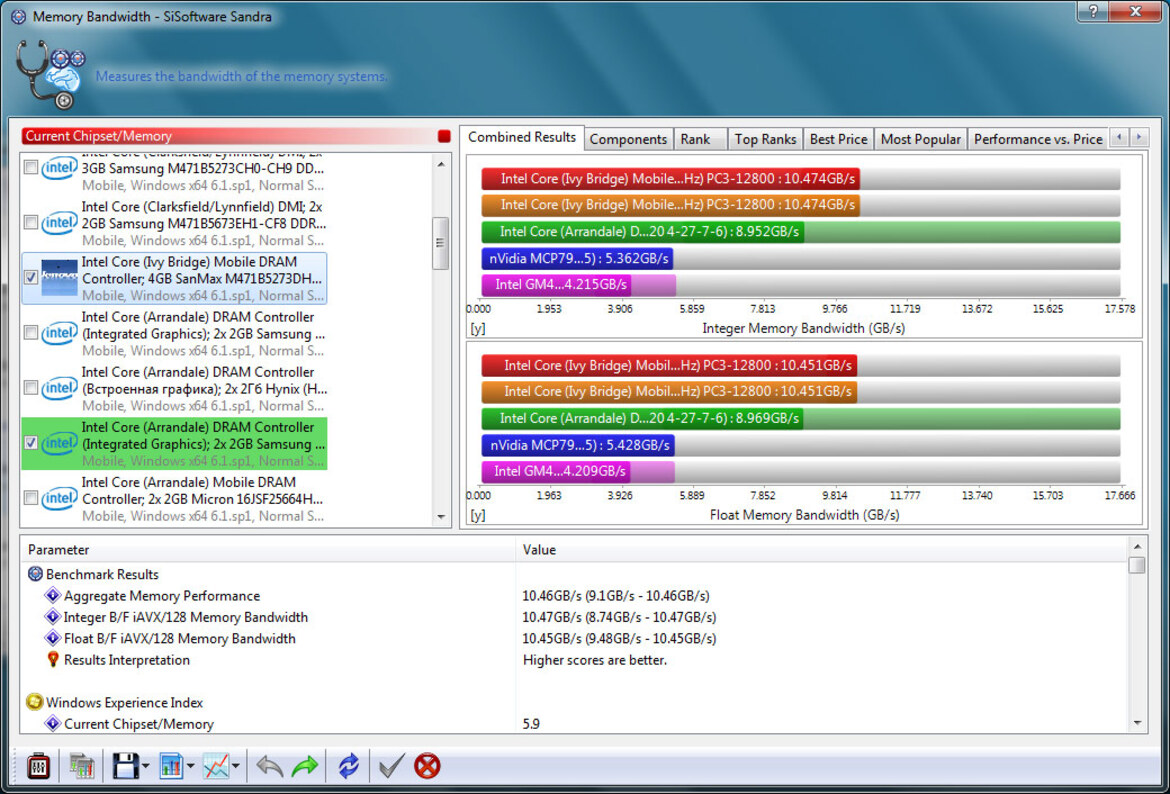Click the red square next to Current Chipset/Memory
Image resolution: width=1170 pixels, height=794 pixels.
pyautogui.click(x=444, y=137)
